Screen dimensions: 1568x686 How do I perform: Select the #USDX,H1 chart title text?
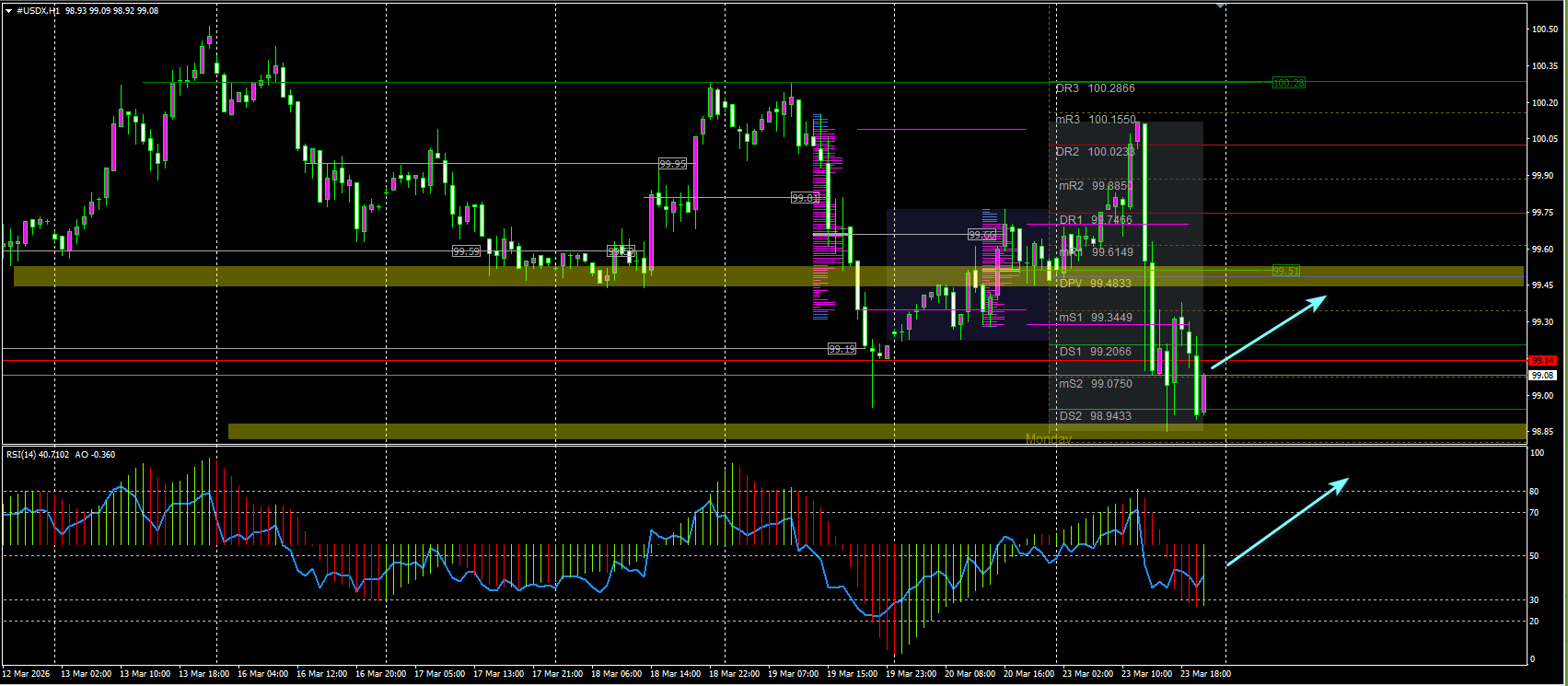(x=38, y=11)
